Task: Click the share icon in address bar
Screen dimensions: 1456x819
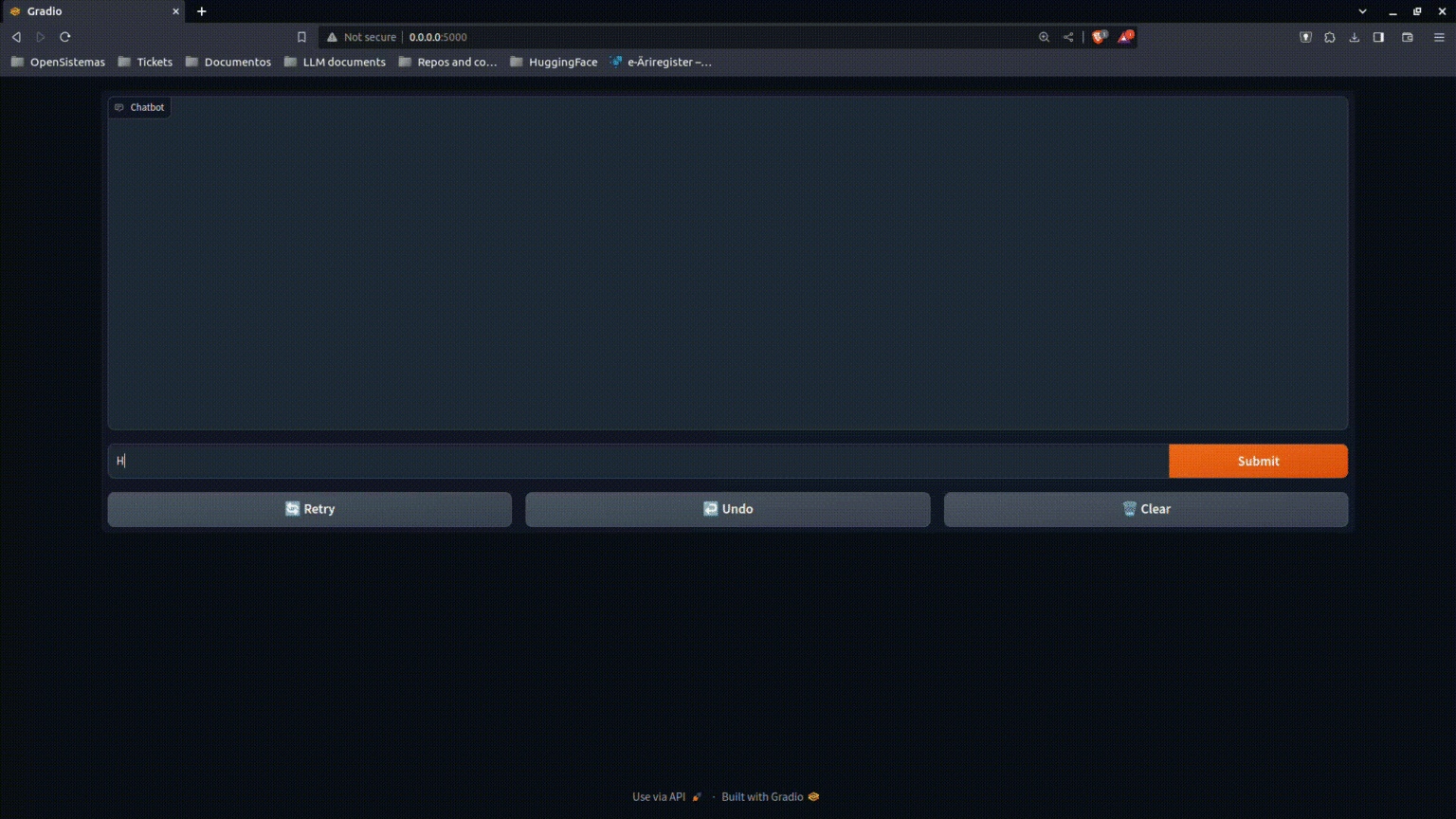Action: coord(1068,37)
